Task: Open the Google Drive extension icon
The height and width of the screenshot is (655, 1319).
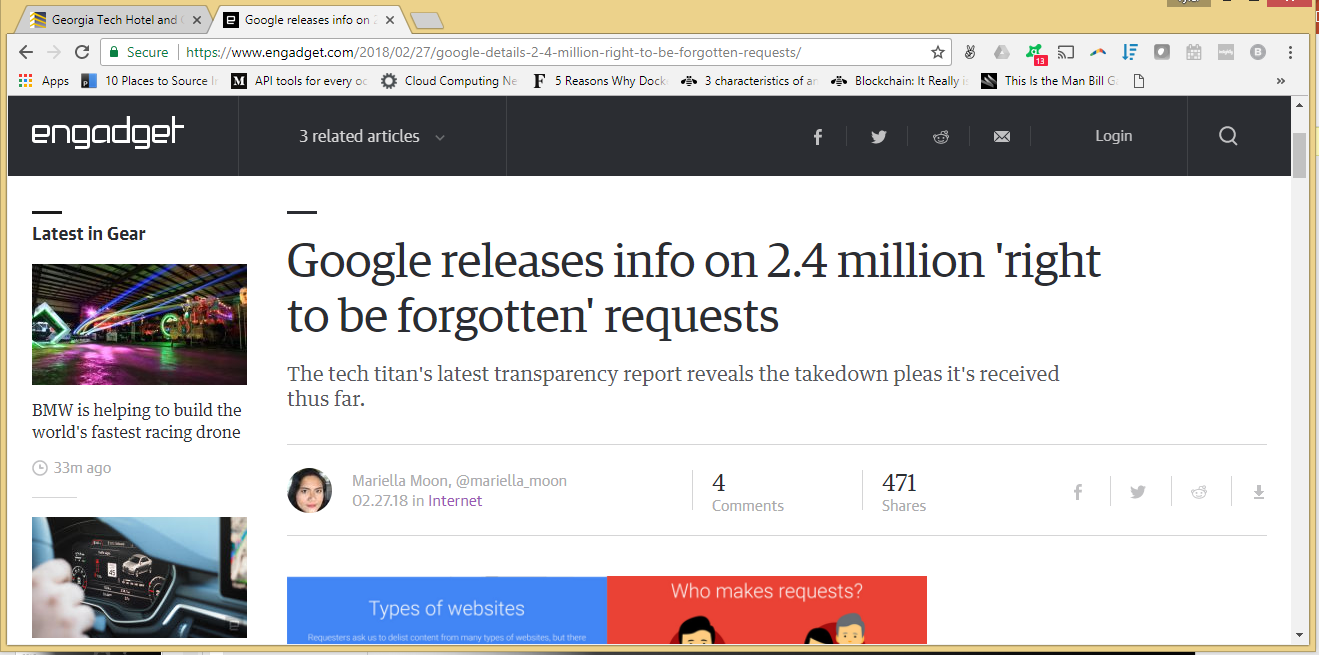Action: tap(1001, 52)
